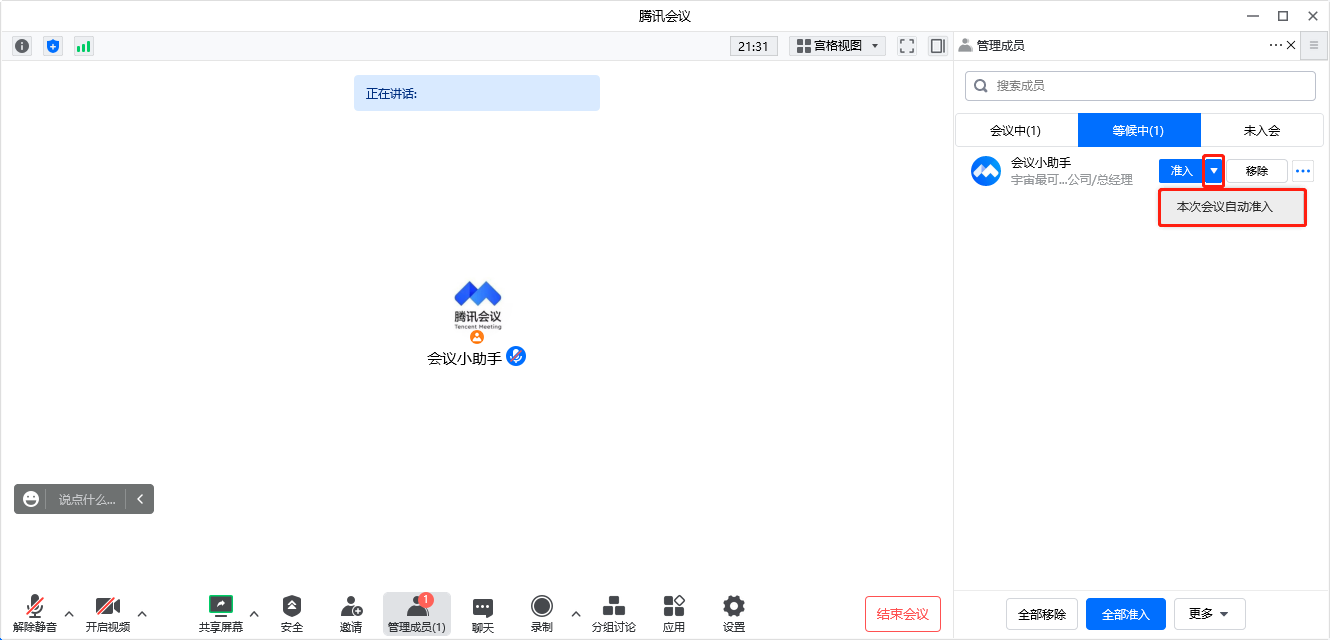This screenshot has width=1330, height=640.
Task: Open 分组讨论 breakout rooms
Action: coord(614,614)
